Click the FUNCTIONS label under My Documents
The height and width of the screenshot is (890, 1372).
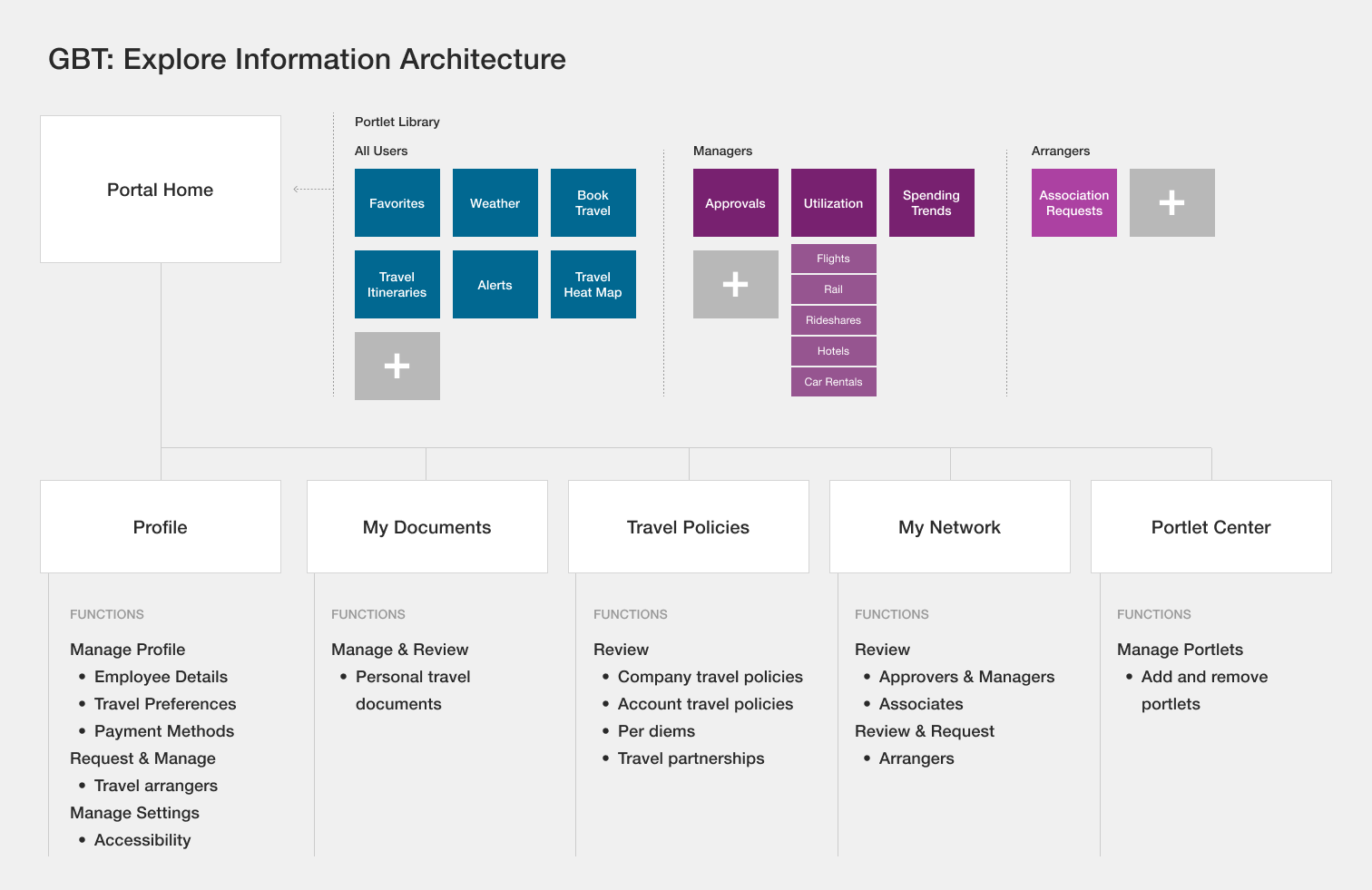pyautogui.click(x=368, y=614)
